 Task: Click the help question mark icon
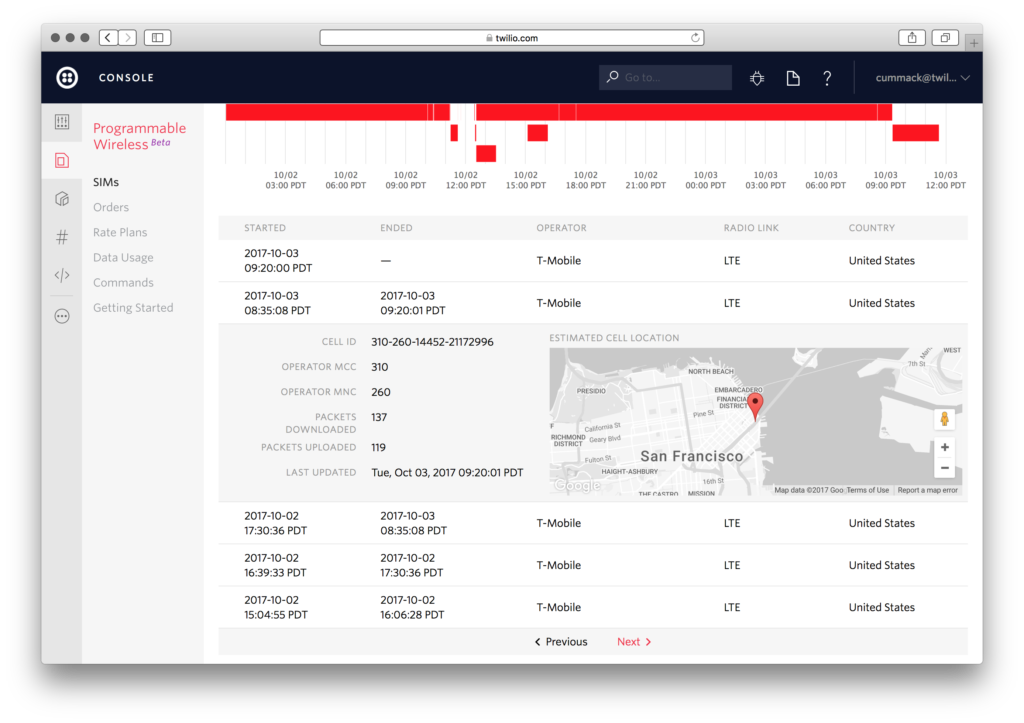(827, 78)
